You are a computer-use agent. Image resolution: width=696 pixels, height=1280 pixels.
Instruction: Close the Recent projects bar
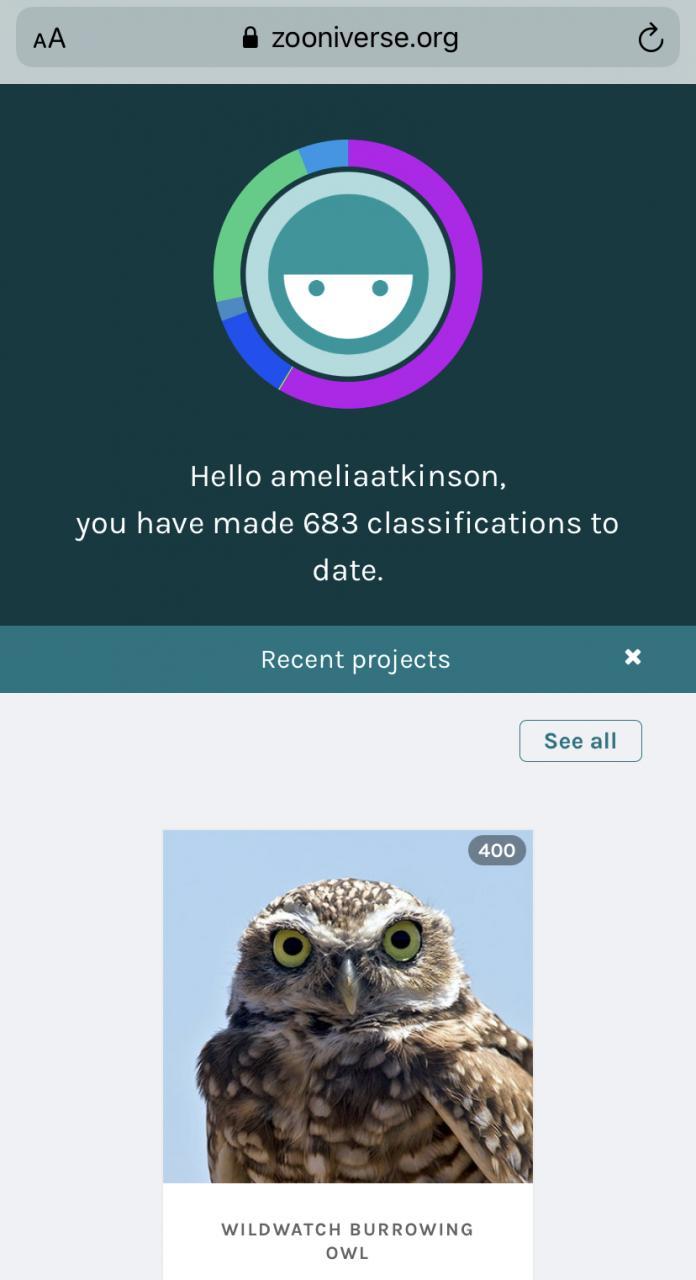coord(632,657)
